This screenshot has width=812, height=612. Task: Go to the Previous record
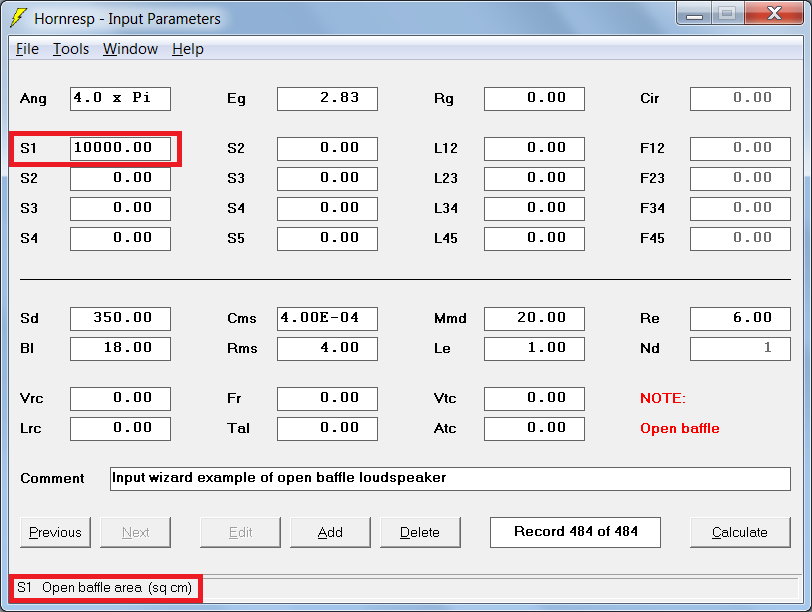point(55,532)
